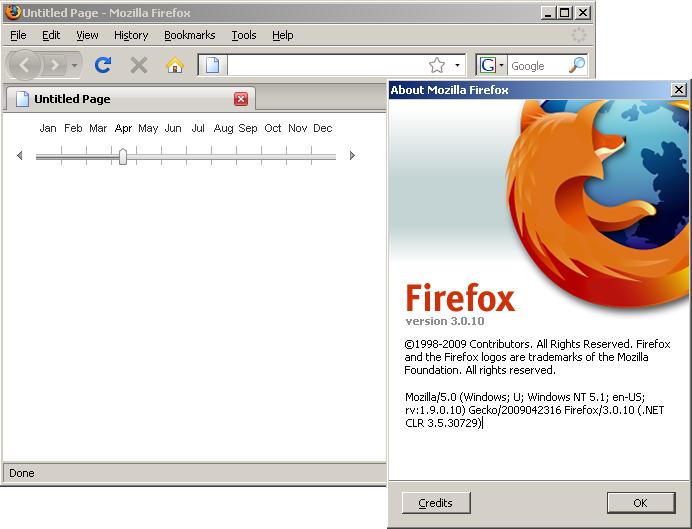Click the Dec month label
692x529 pixels.
[x=323, y=128]
